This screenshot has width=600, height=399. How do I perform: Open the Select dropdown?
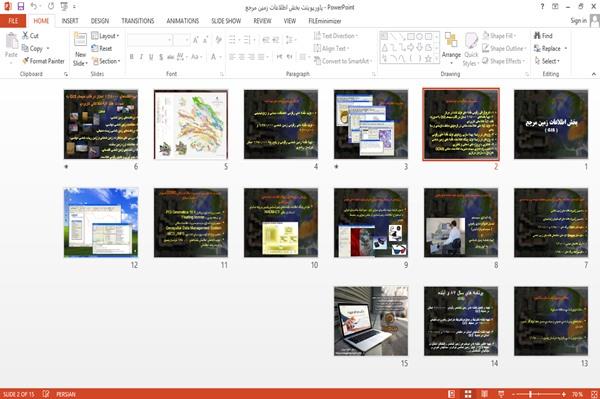click(547, 61)
